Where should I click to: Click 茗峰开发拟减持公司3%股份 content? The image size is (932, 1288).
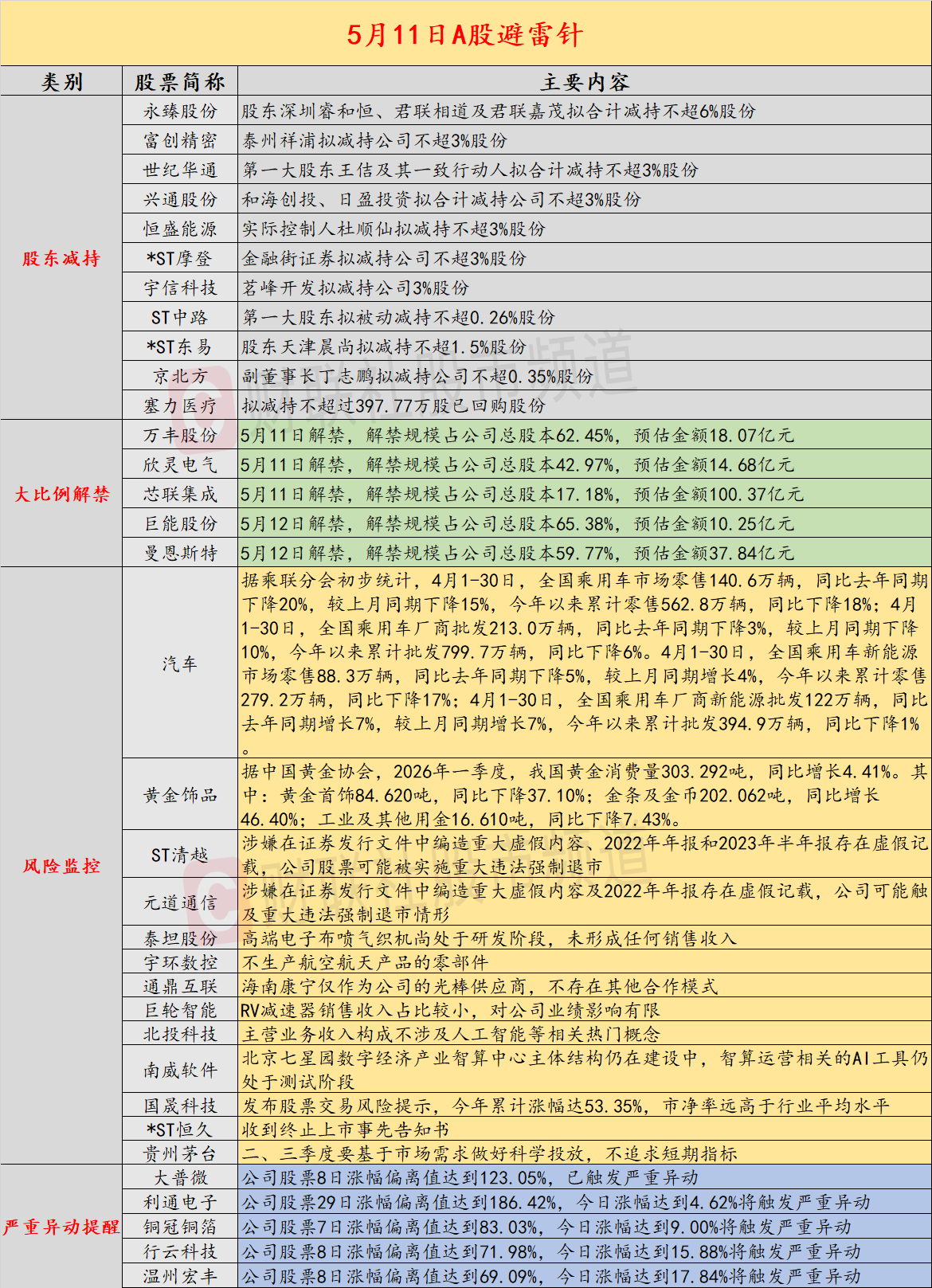coord(355,288)
